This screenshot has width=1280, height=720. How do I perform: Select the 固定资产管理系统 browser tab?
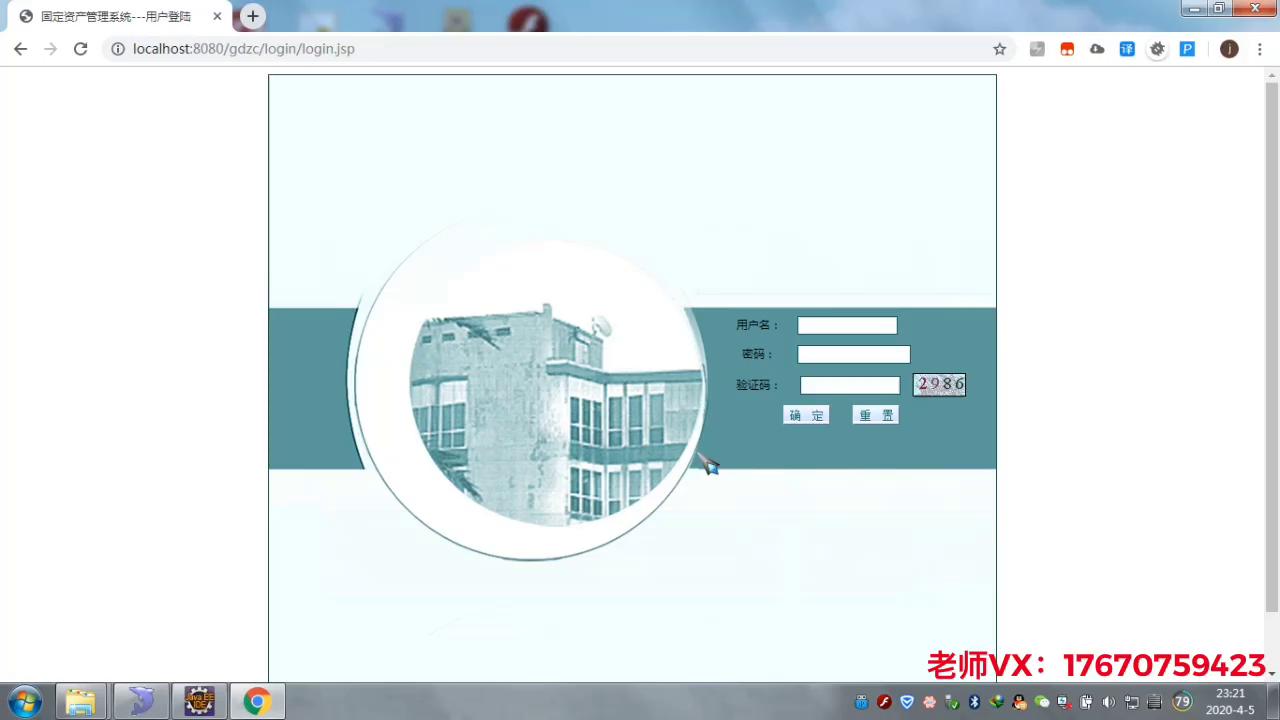pos(115,16)
